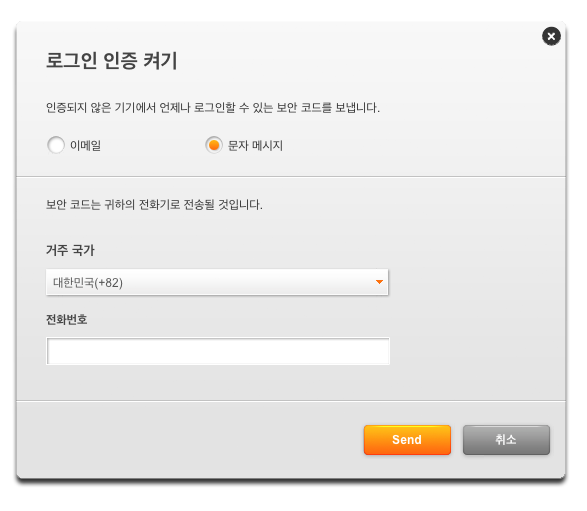Viewport: 587px width, 511px height.
Task: Focus the 전화번호 input field
Action: 218,351
